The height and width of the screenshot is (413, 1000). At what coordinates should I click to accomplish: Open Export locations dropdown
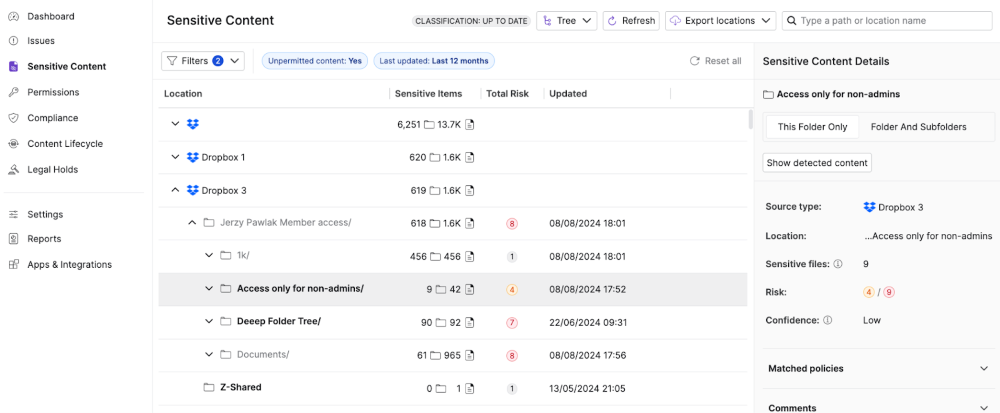pos(721,20)
